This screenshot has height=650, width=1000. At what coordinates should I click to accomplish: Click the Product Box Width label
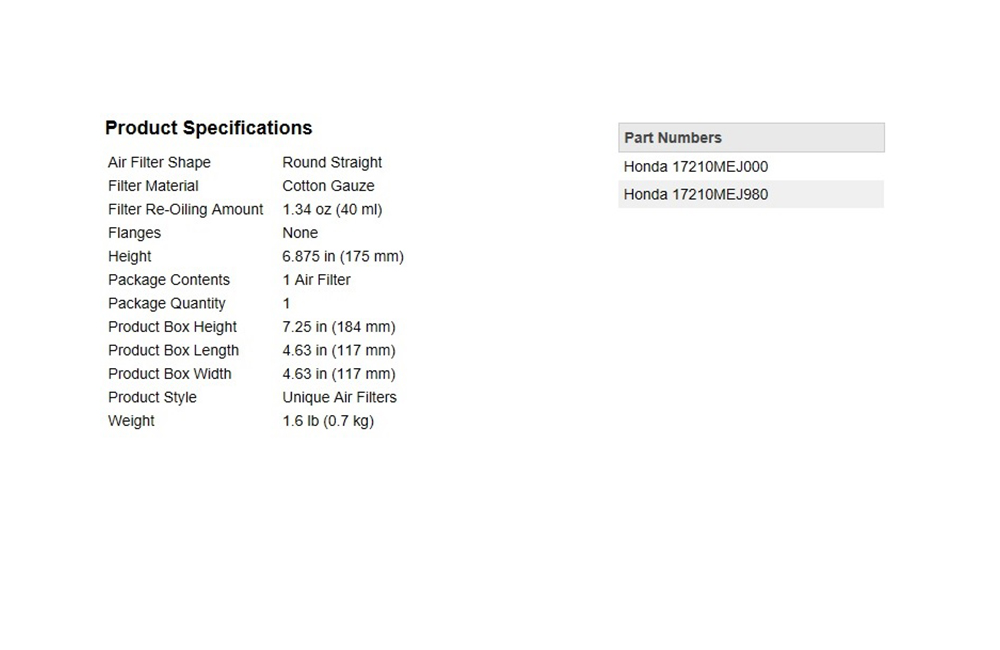tap(170, 374)
